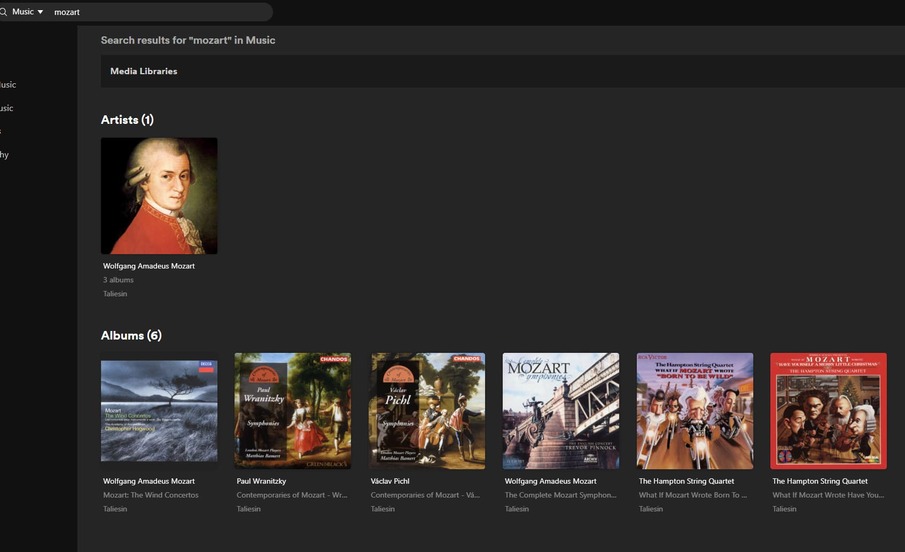Open the Born To Be Wild album cover
The height and width of the screenshot is (552, 905).
(x=695, y=411)
